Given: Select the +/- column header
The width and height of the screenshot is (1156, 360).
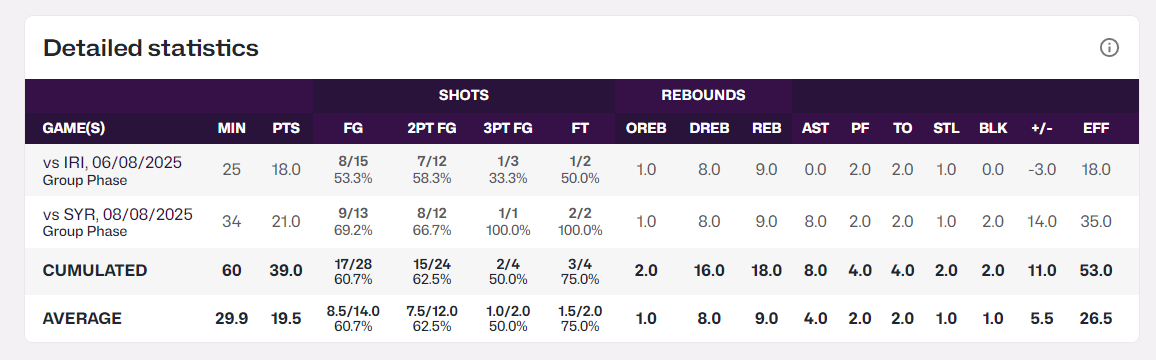Looking at the screenshot, I should point(1042,128).
